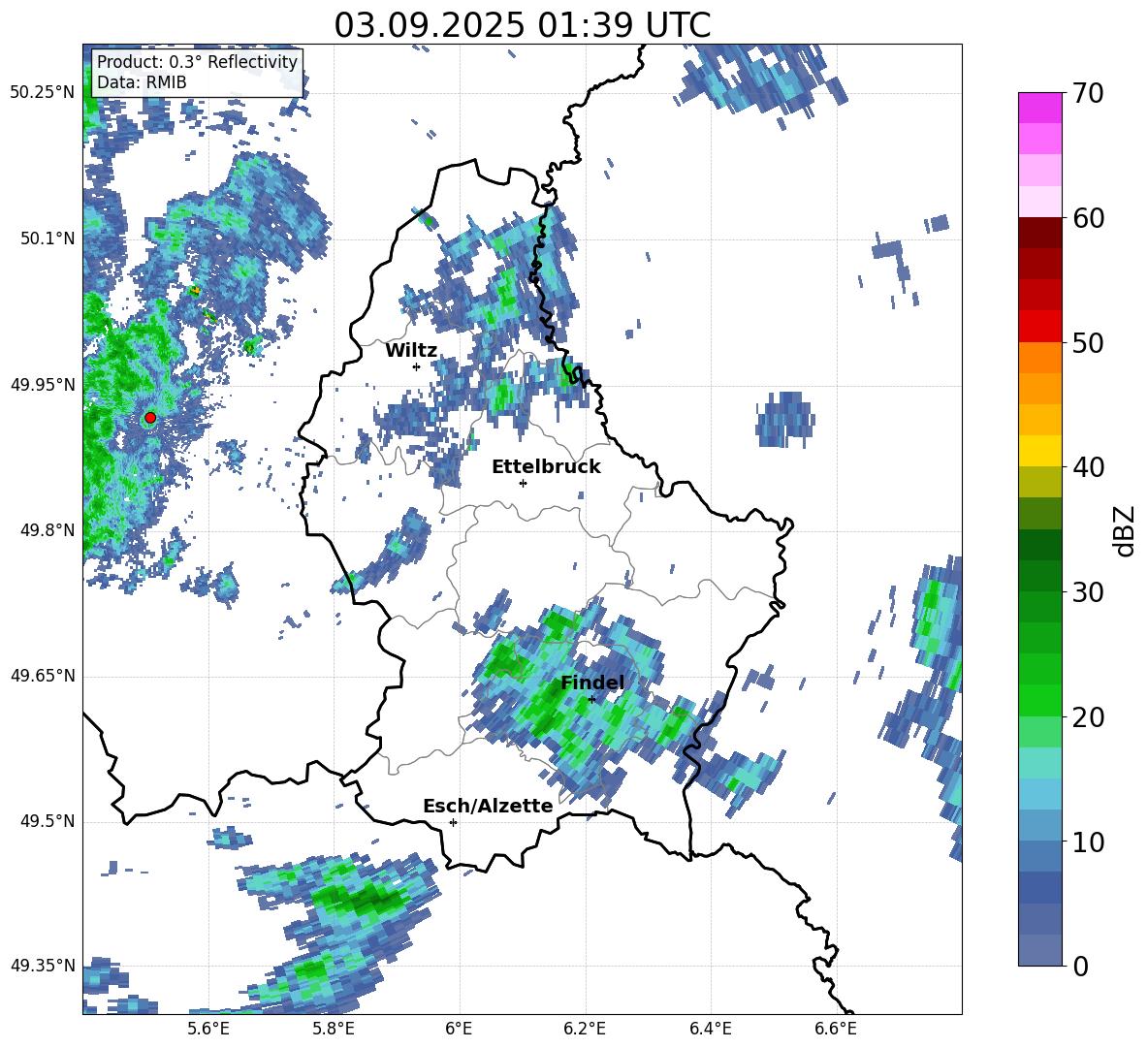Image resolution: width=1148 pixels, height=1048 pixels.
Task: Click the bright red colorbar segment just above 50
Action: coord(1039,327)
